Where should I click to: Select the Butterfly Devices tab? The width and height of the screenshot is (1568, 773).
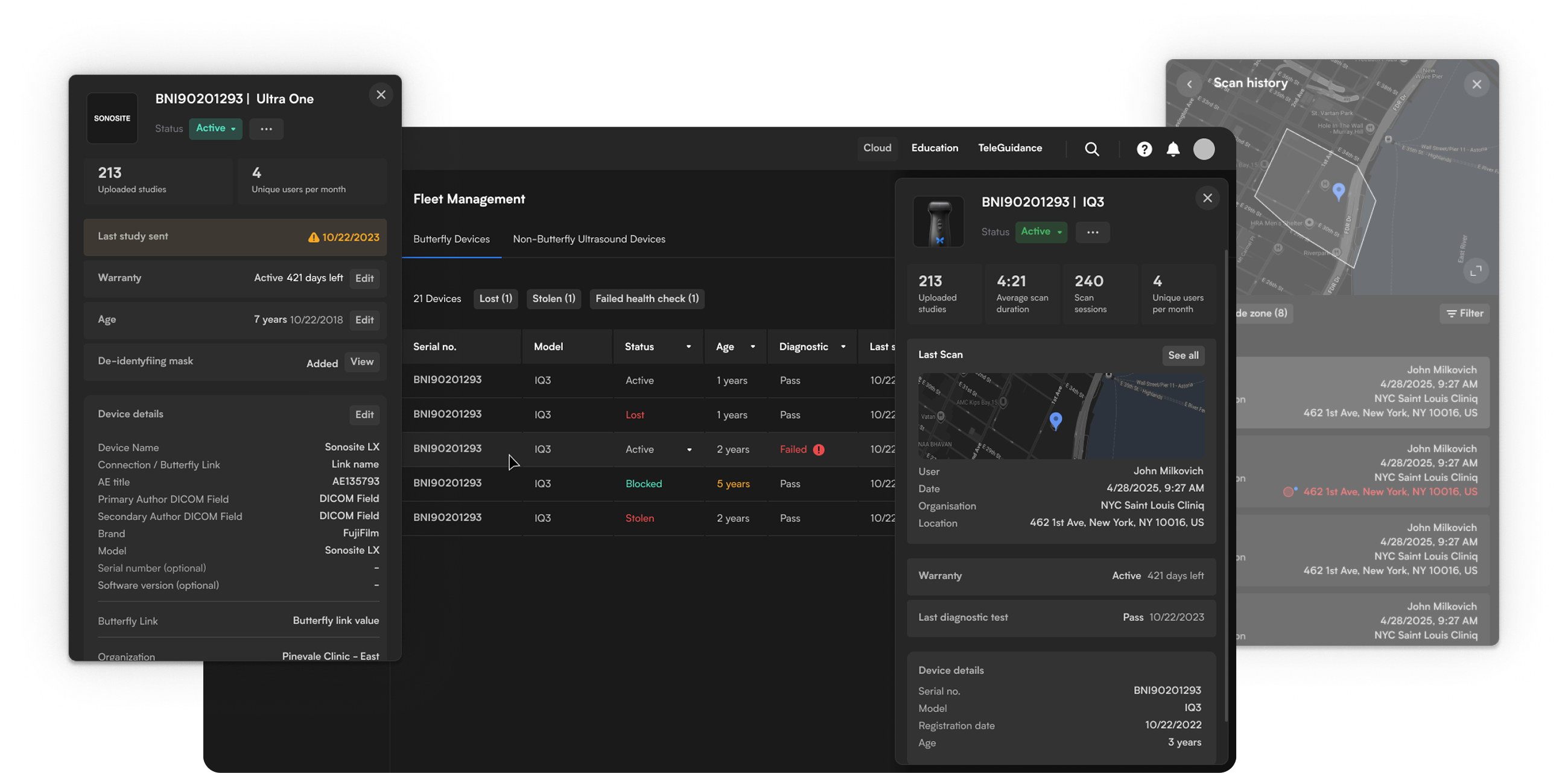click(451, 239)
